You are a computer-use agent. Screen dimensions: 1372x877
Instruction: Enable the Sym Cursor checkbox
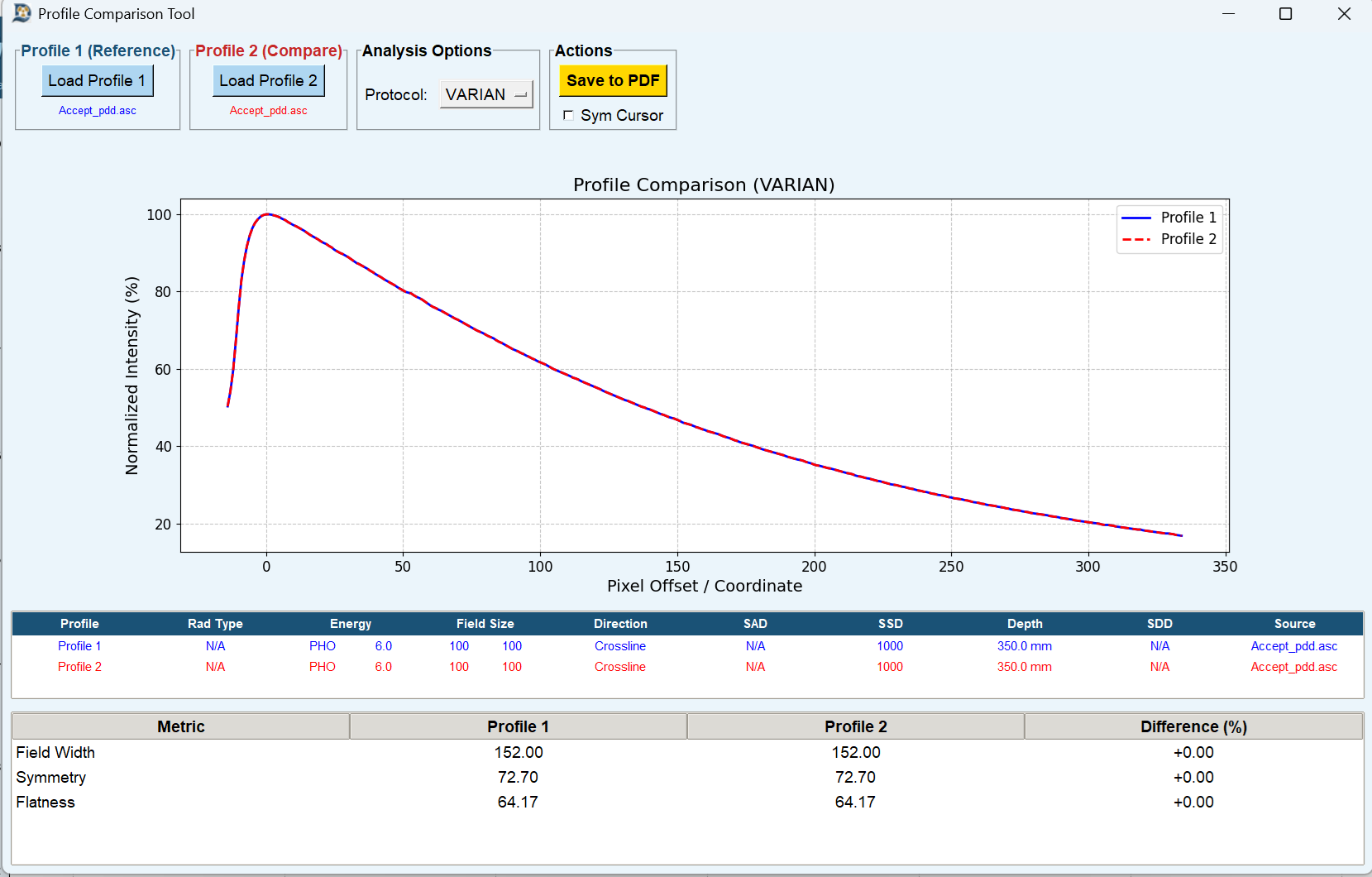coord(568,115)
